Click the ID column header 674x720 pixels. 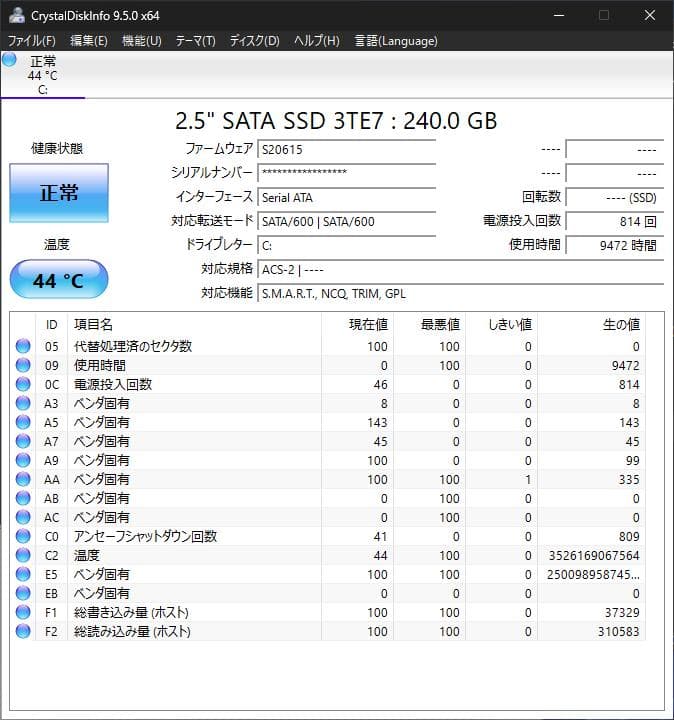(51, 325)
